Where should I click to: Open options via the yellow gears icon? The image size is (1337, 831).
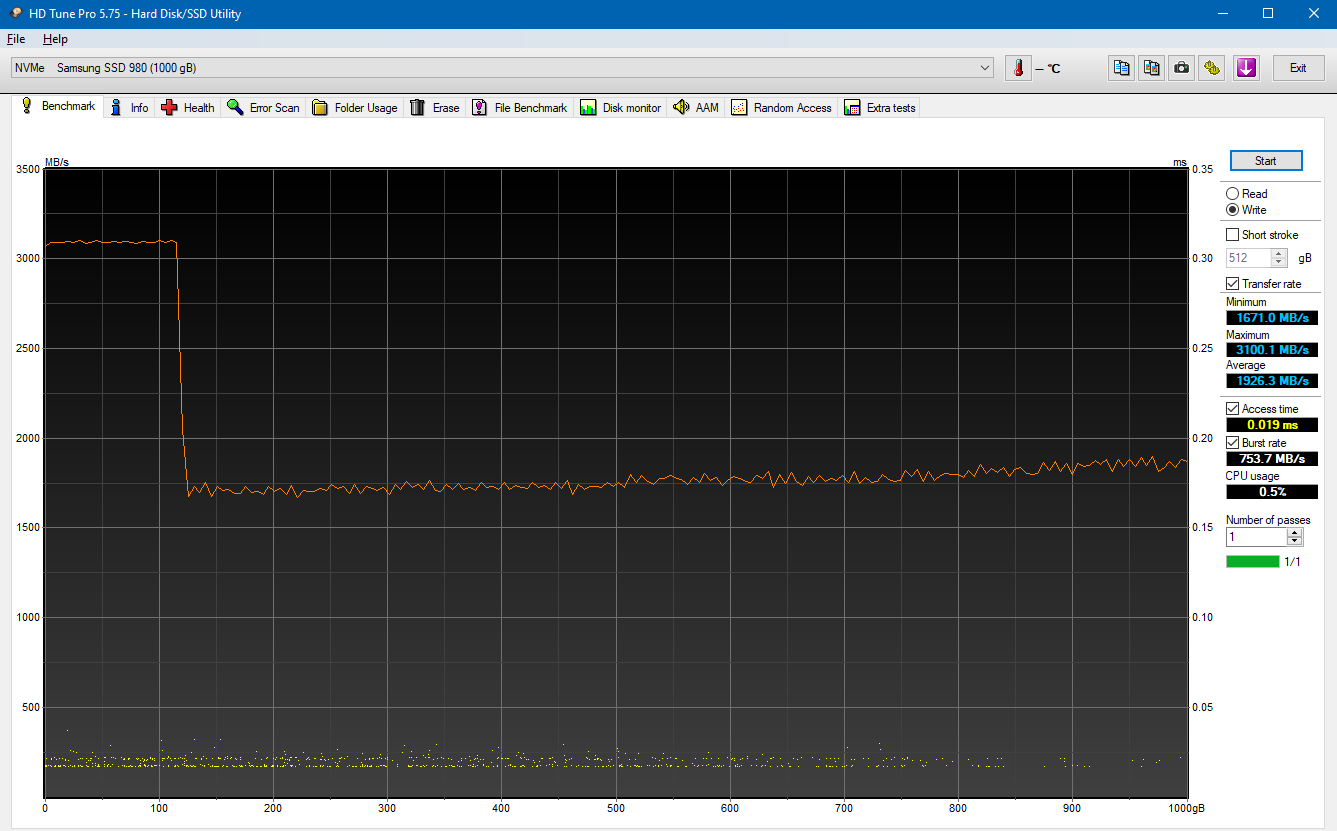[x=1211, y=68]
